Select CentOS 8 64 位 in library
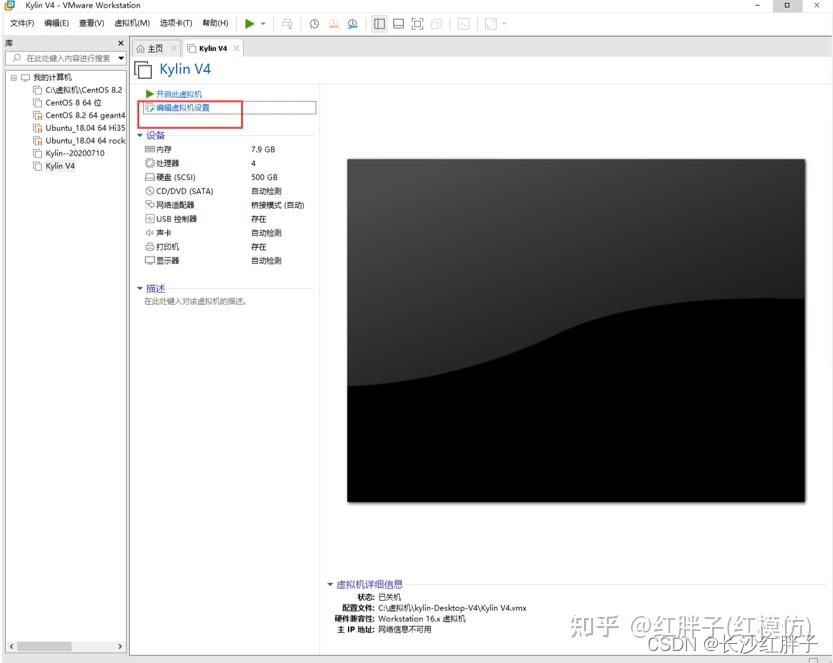This screenshot has width=833, height=663. 67,103
